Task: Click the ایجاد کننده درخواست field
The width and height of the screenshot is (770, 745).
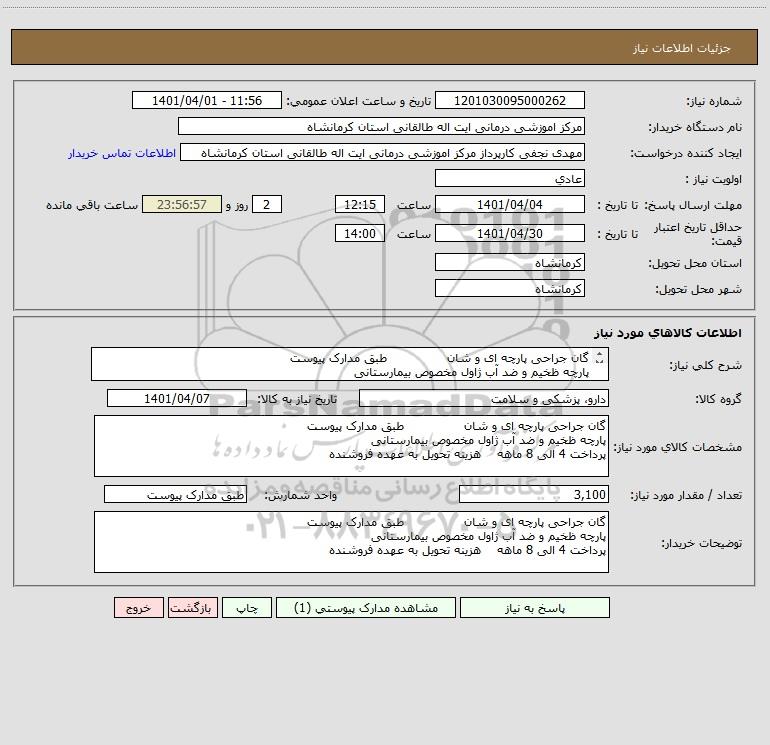Action: 383,152
